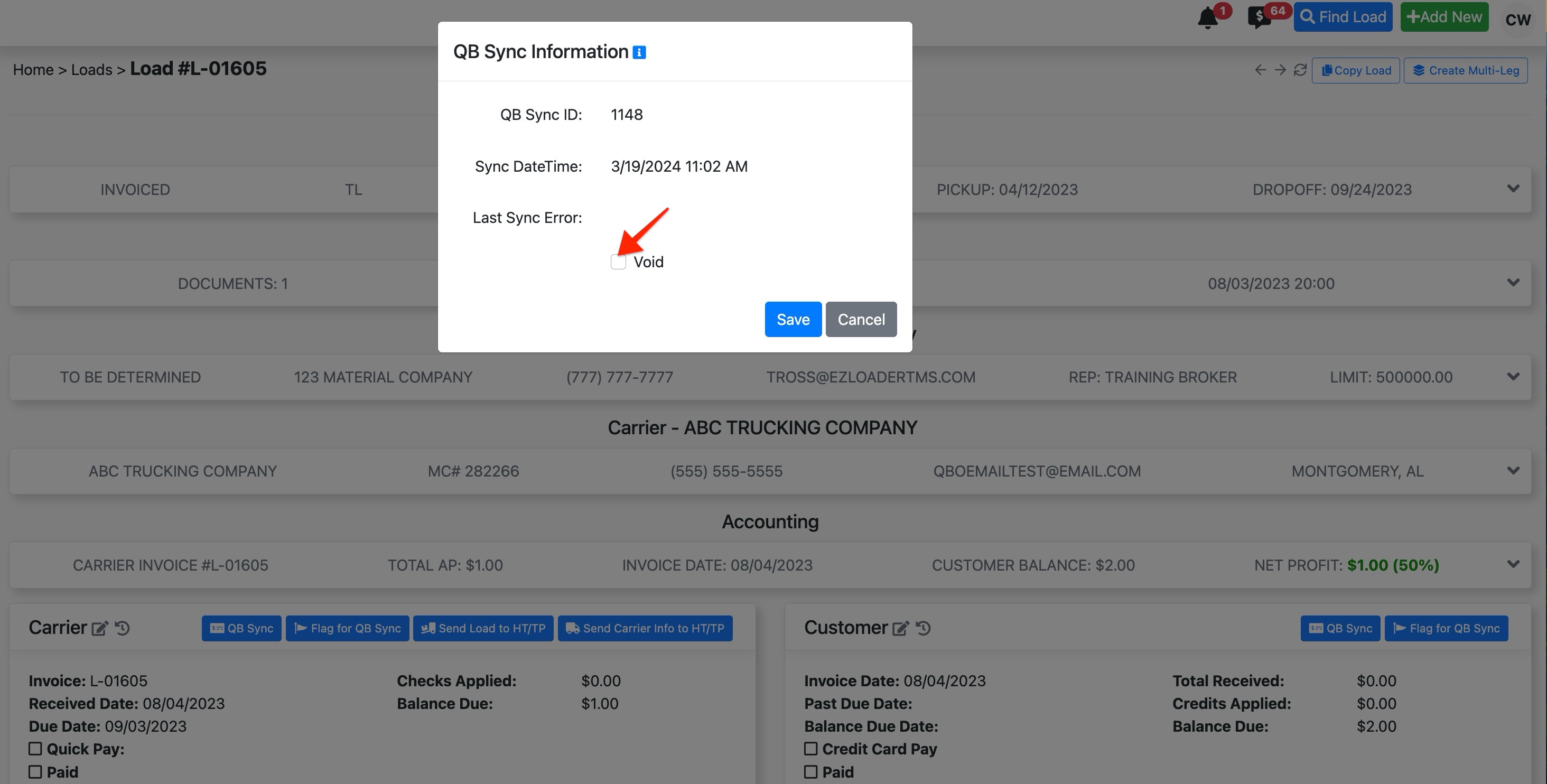1547x784 pixels.
Task: Click the info icon beside QB Sync Information
Action: pos(639,53)
